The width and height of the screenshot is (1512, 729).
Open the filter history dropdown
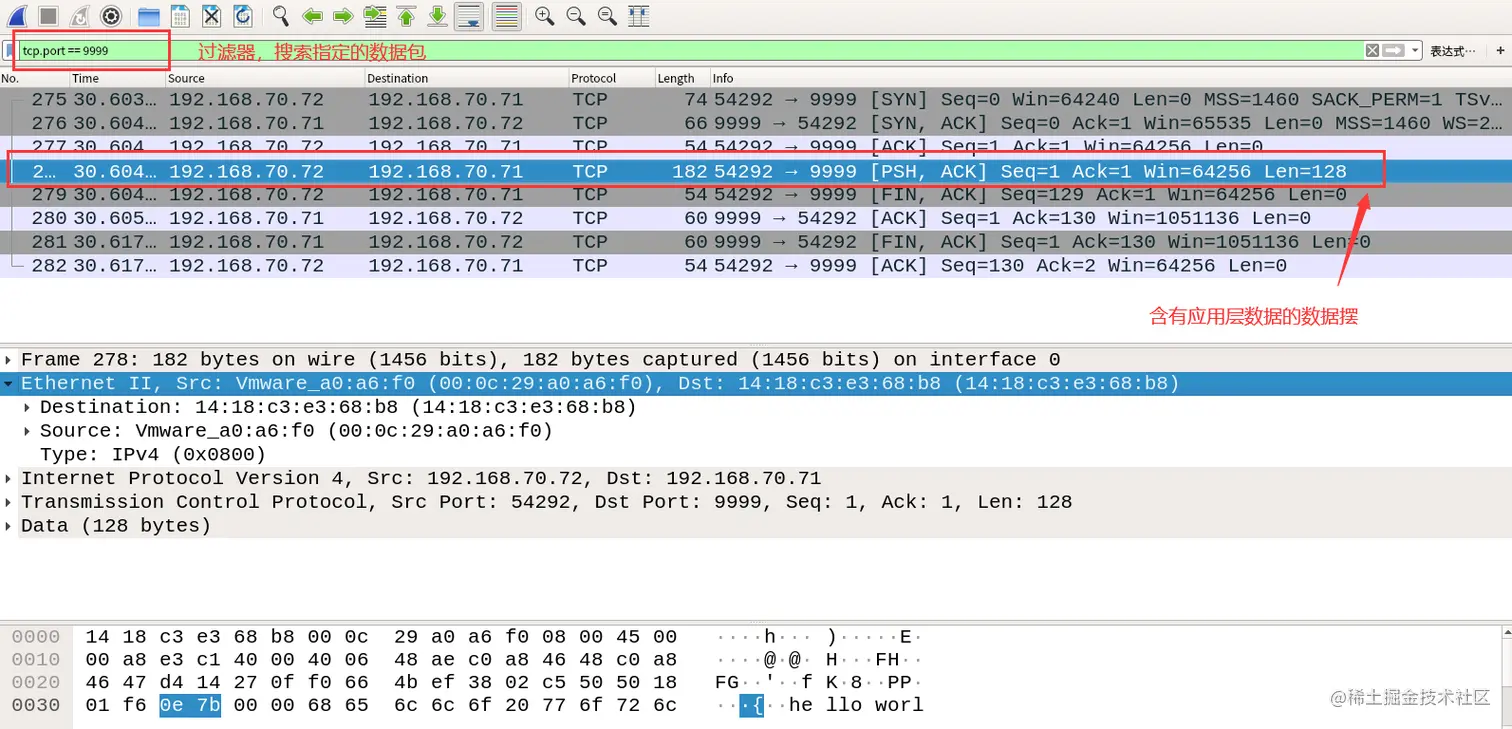tap(1415, 50)
